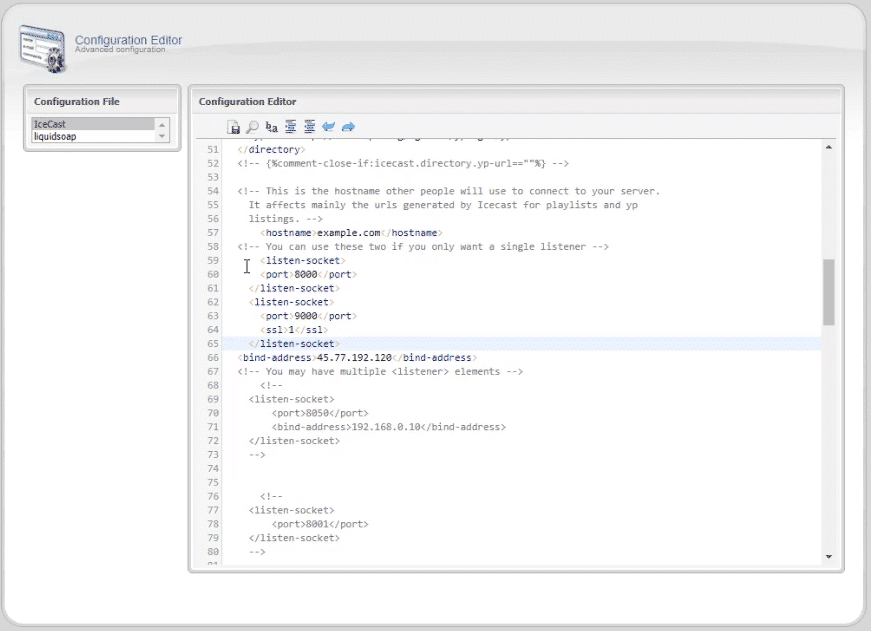The width and height of the screenshot is (871, 631).
Task: Click the closing directory tag line
Action: [271, 149]
